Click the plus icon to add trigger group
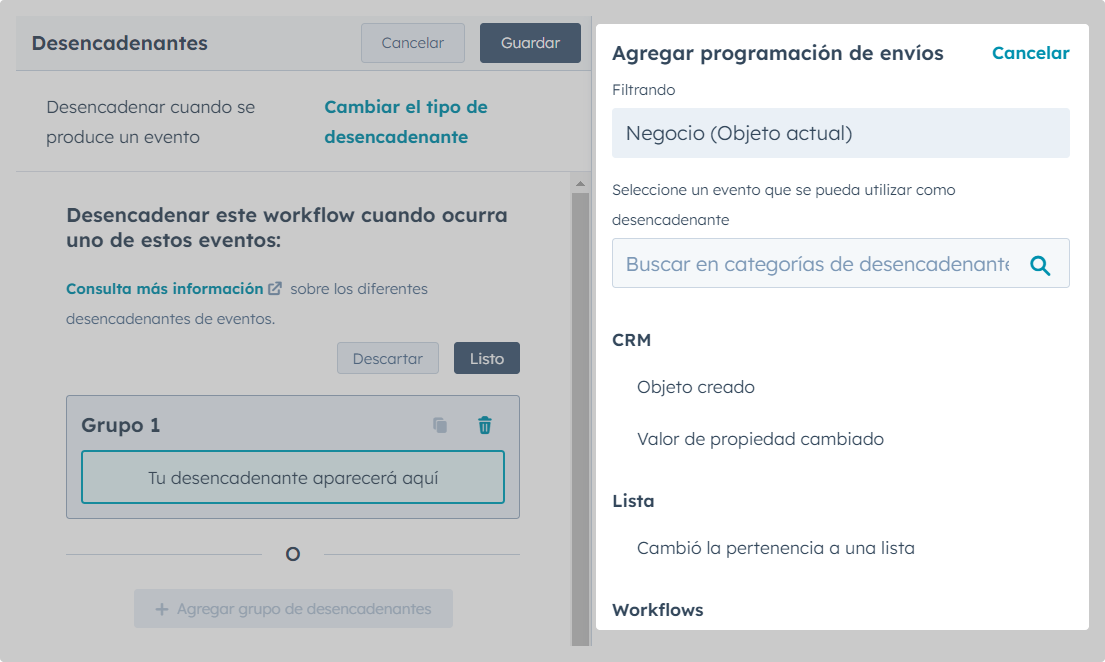Image resolution: width=1105 pixels, height=662 pixels. point(162,609)
